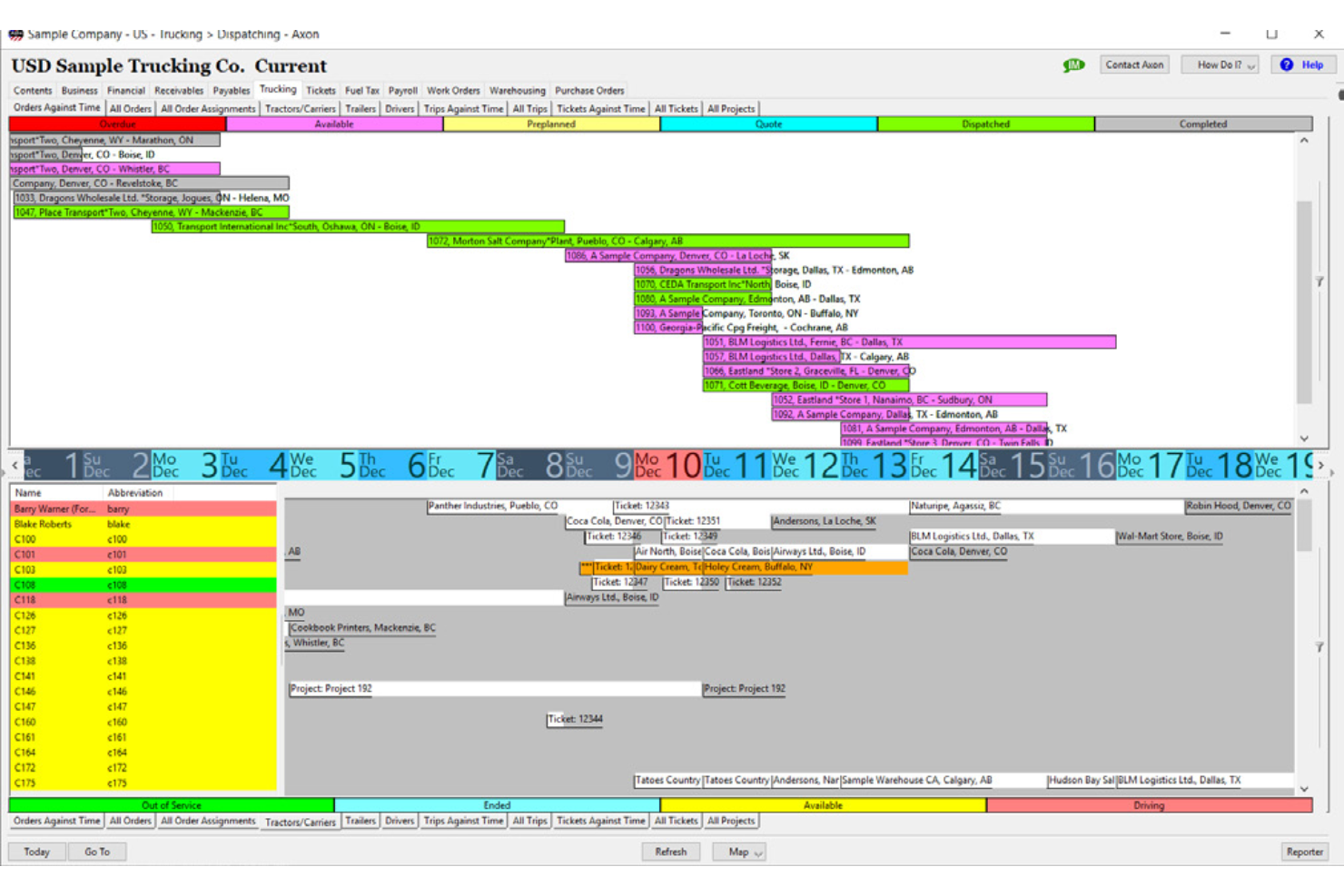Click the Today button

[x=37, y=852]
